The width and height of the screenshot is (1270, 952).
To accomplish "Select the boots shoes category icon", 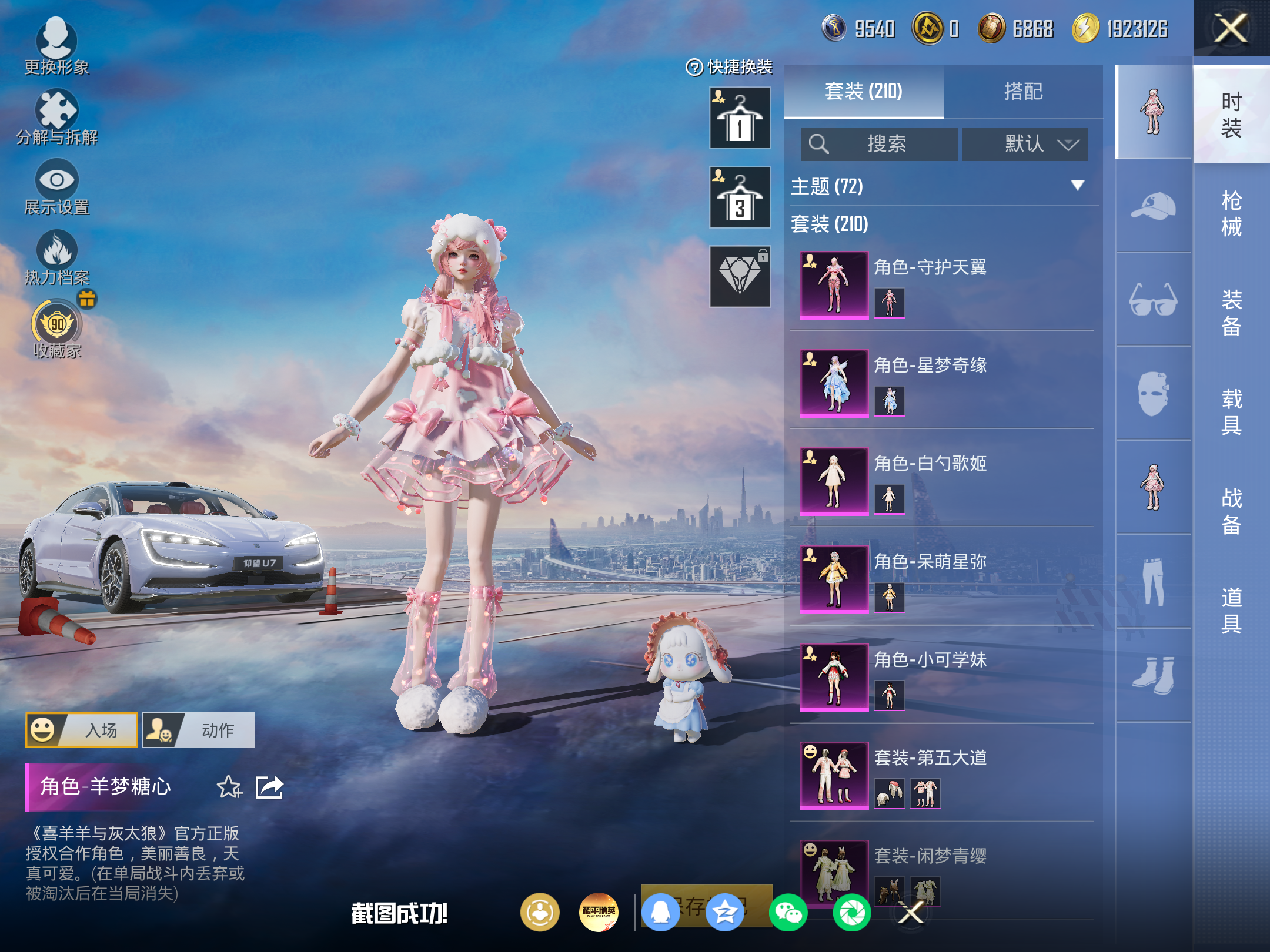I will pos(1153,676).
